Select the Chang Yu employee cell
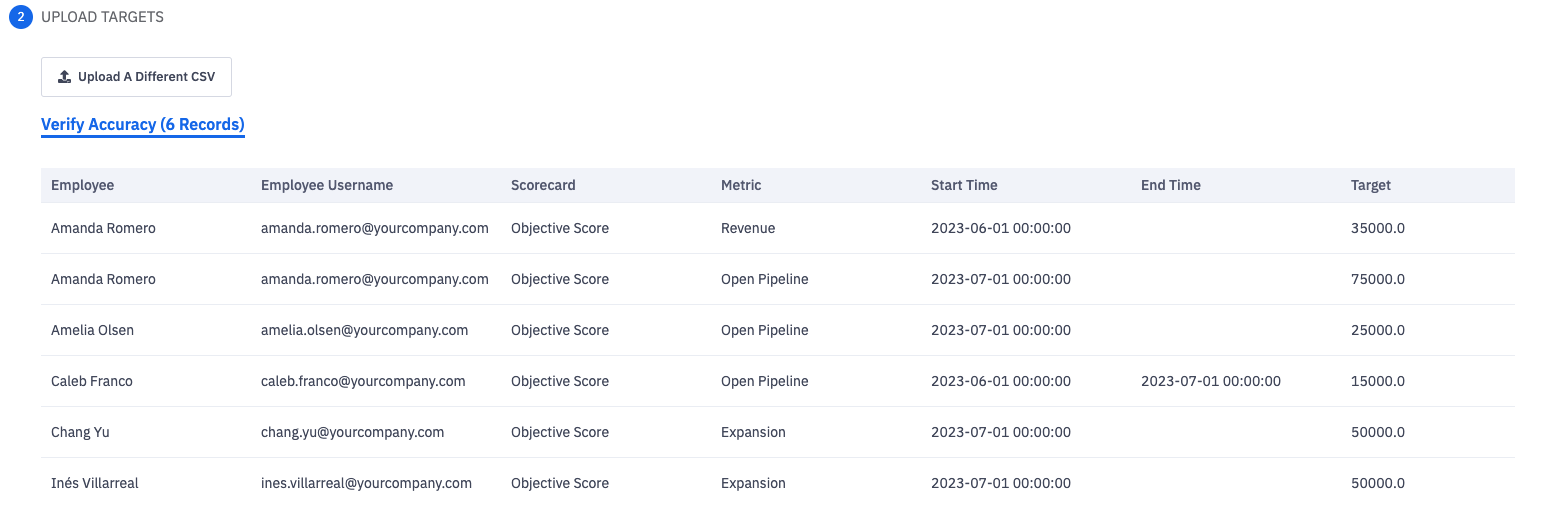1550x508 pixels. (80, 432)
